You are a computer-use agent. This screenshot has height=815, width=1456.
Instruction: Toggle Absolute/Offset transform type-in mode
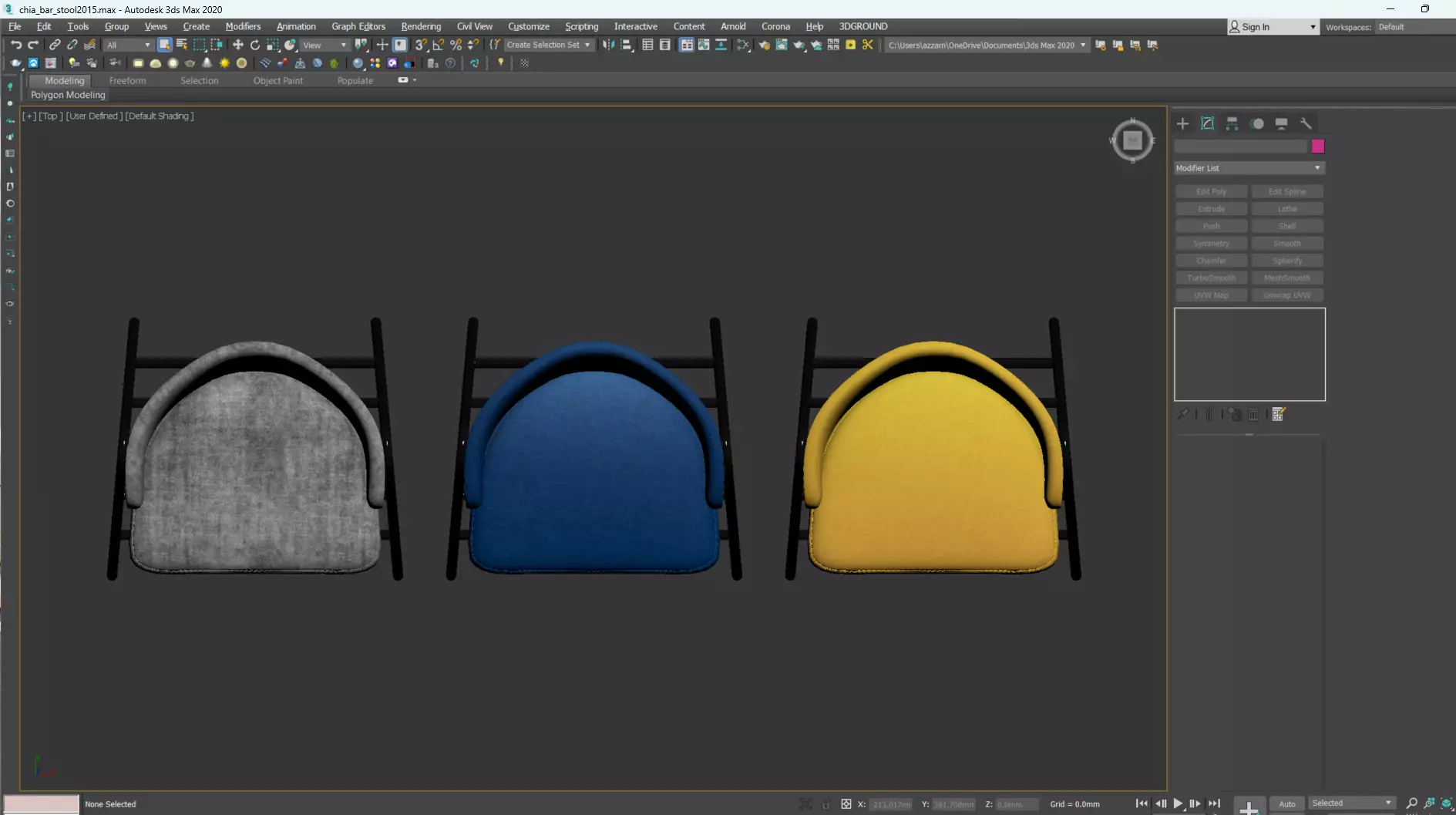pos(846,804)
